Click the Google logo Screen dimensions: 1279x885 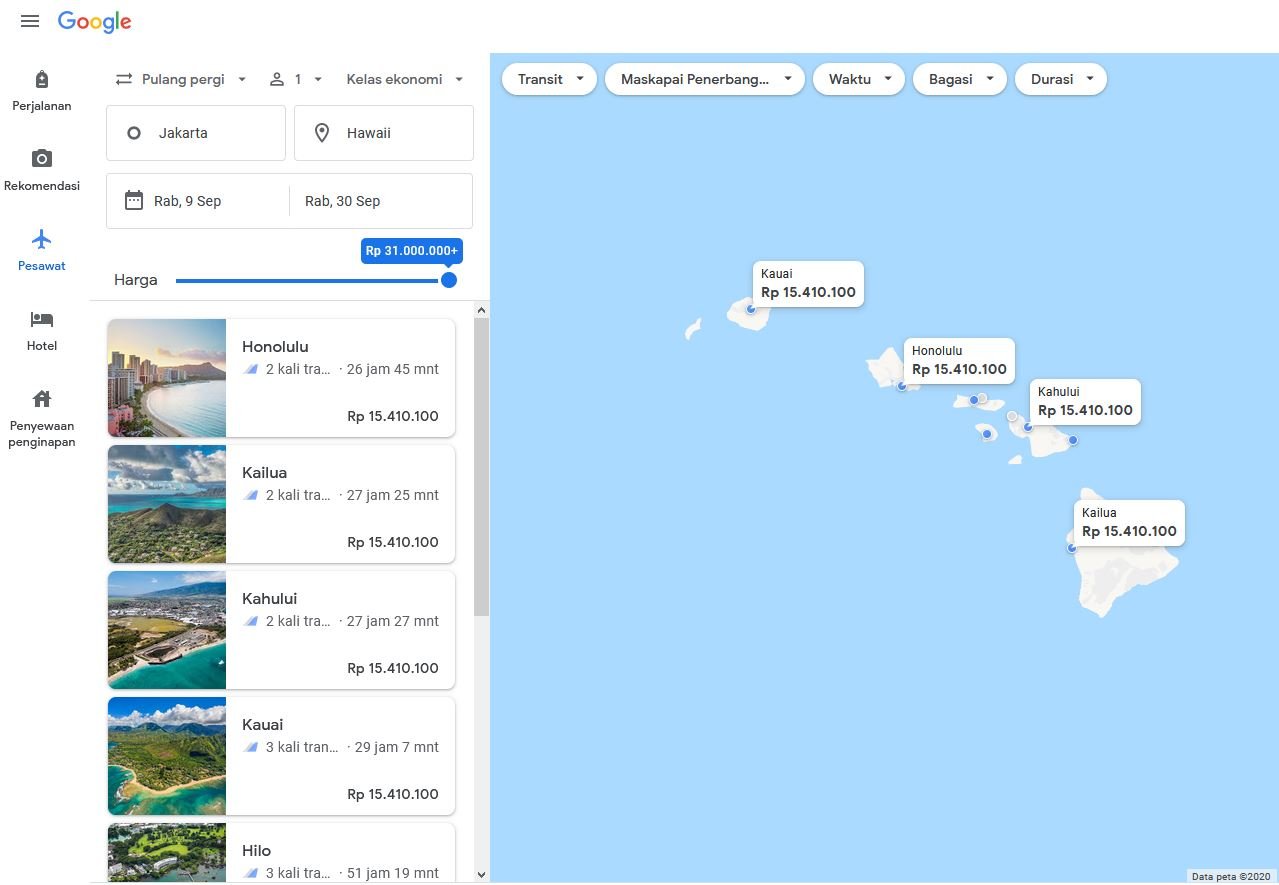[x=94, y=22]
